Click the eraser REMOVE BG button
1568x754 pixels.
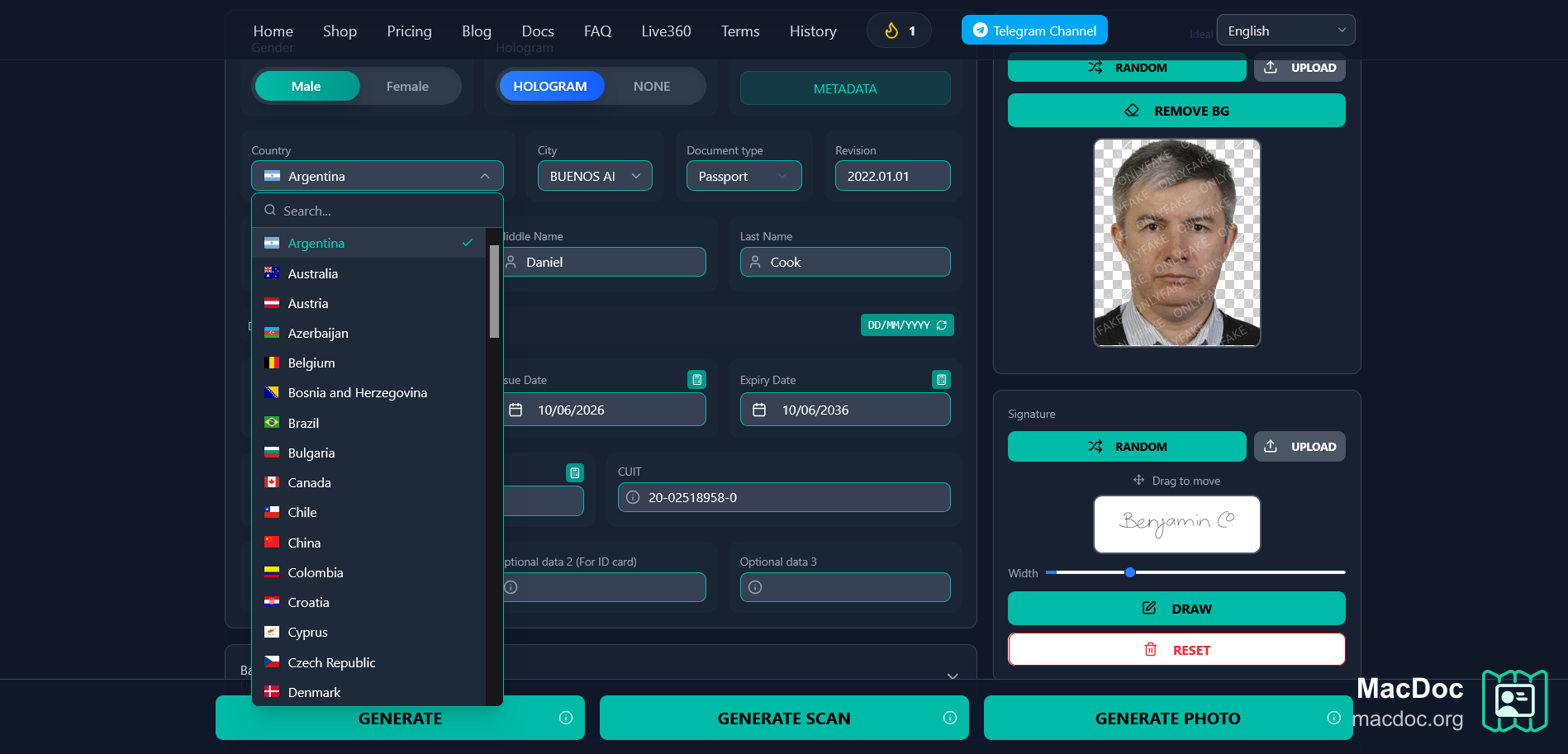(x=1176, y=111)
